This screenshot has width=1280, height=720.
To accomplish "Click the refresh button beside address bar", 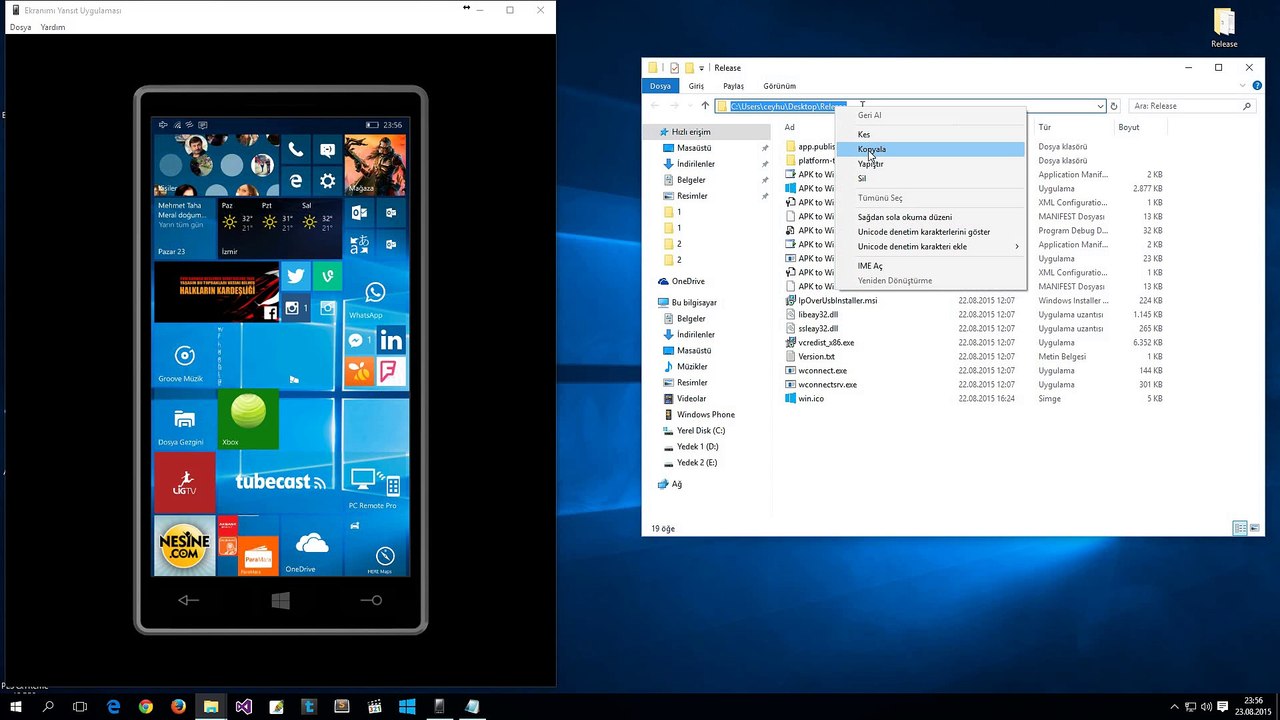I will tap(1114, 106).
